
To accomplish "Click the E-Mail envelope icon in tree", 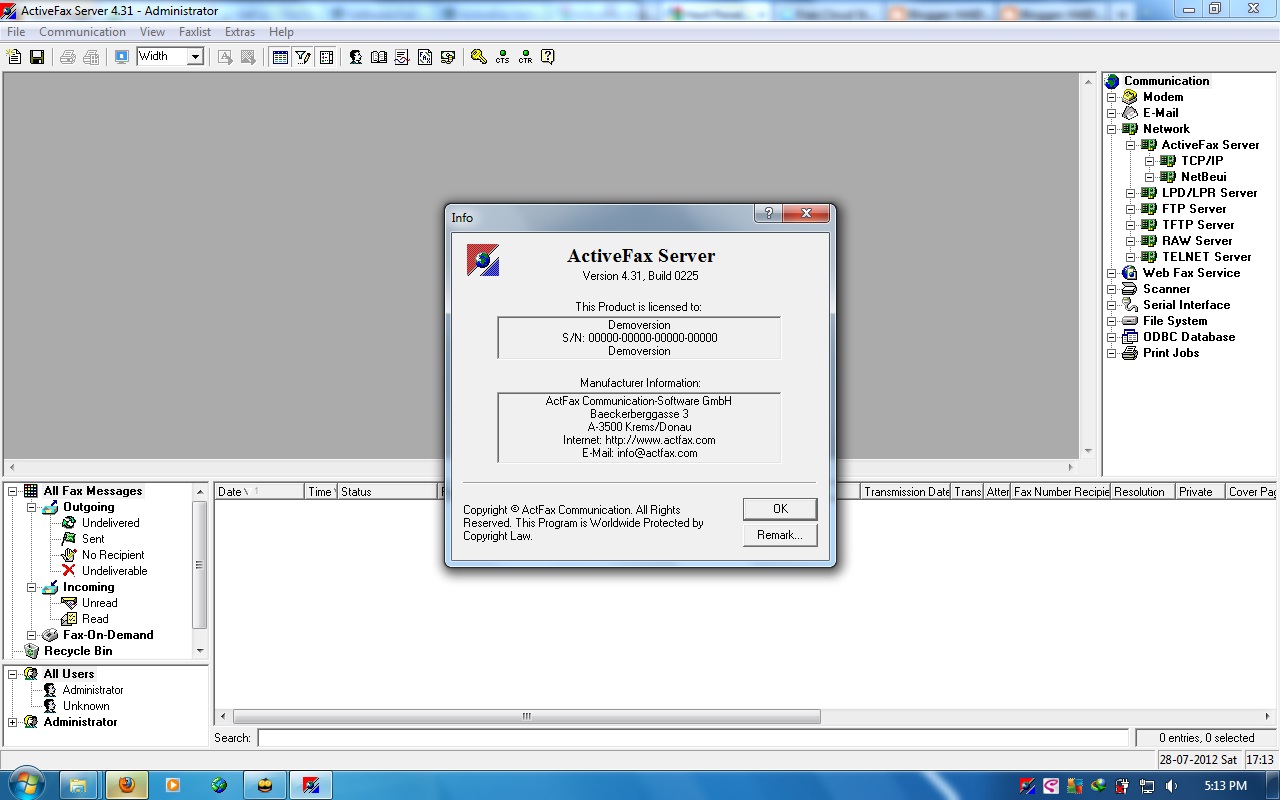I will coord(1130,113).
